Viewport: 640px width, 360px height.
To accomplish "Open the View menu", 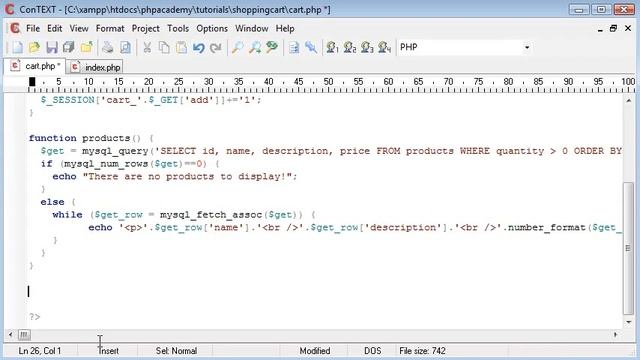I will 79,29.
